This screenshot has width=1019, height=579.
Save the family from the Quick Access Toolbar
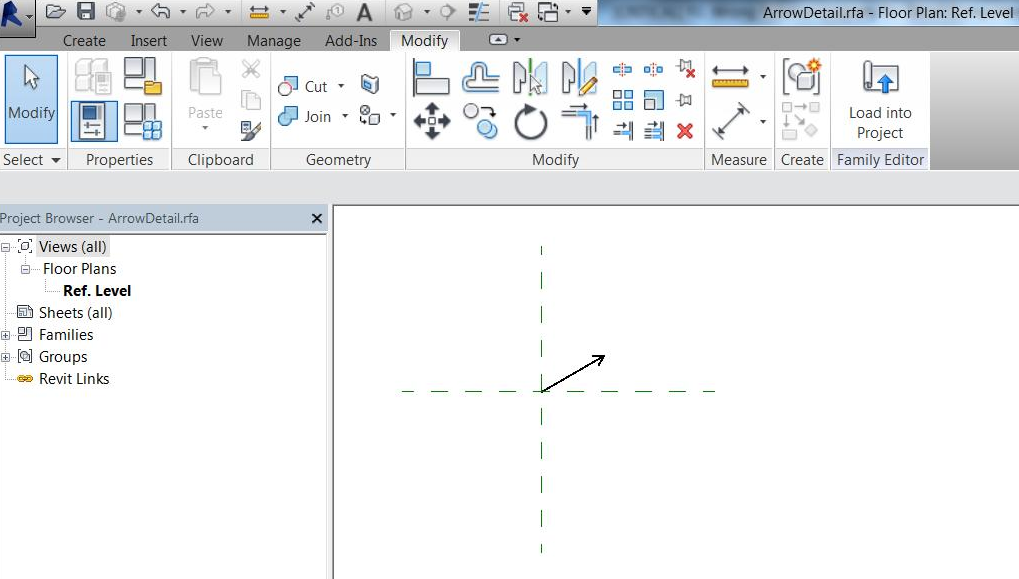click(85, 11)
